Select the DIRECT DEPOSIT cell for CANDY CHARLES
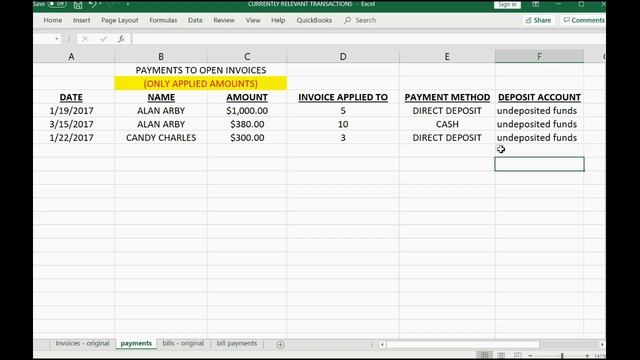The width and height of the screenshot is (640, 360). [447, 138]
